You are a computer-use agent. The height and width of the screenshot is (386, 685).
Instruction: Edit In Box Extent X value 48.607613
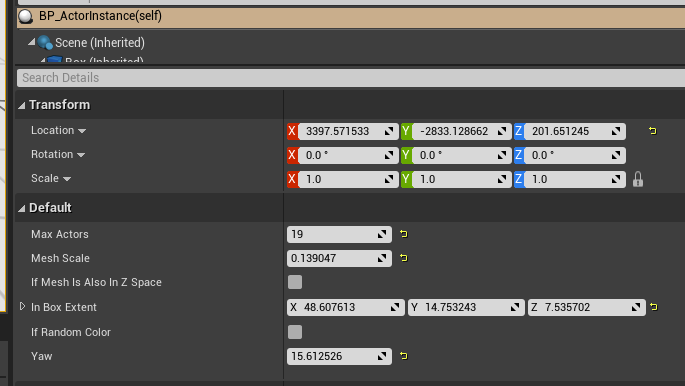(x=346, y=307)
